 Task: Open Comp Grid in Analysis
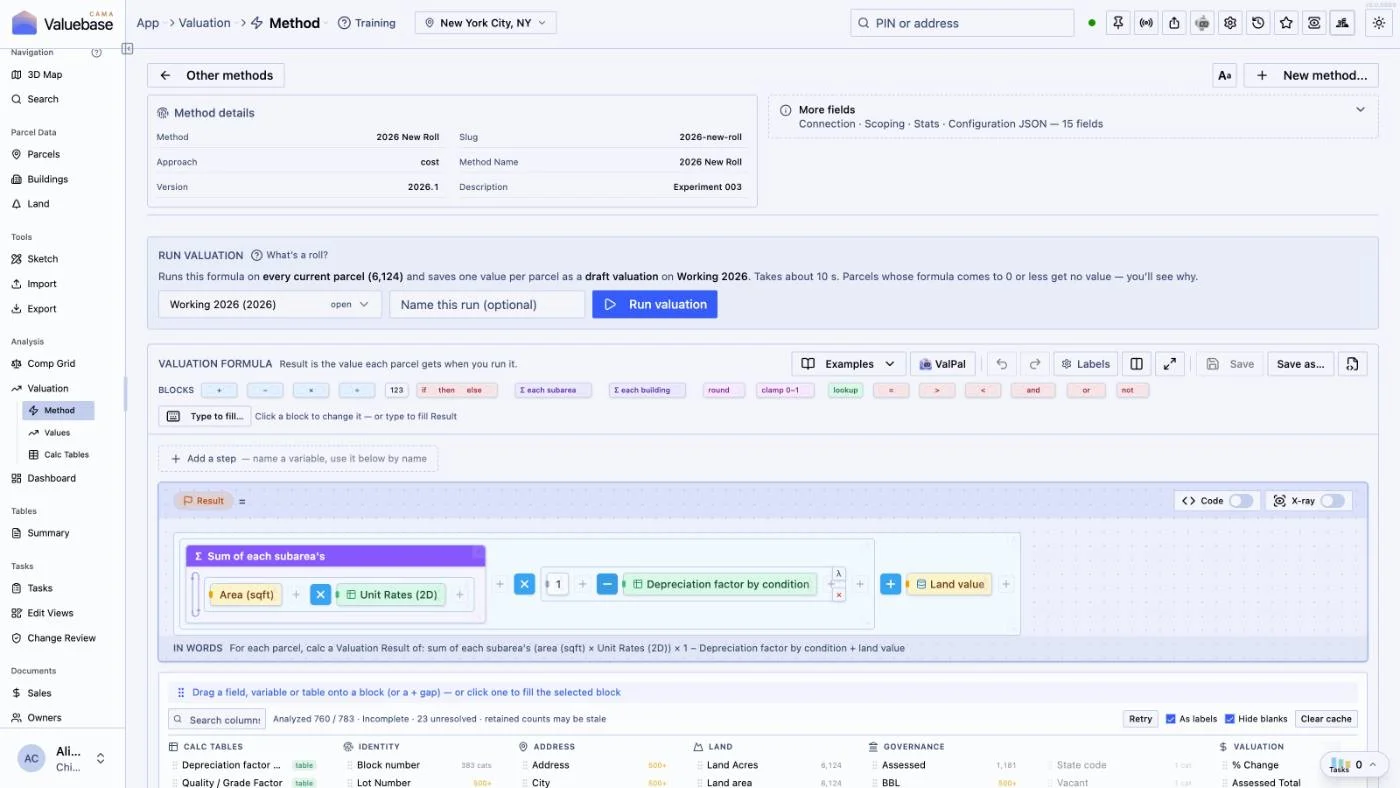click(51, 364)
